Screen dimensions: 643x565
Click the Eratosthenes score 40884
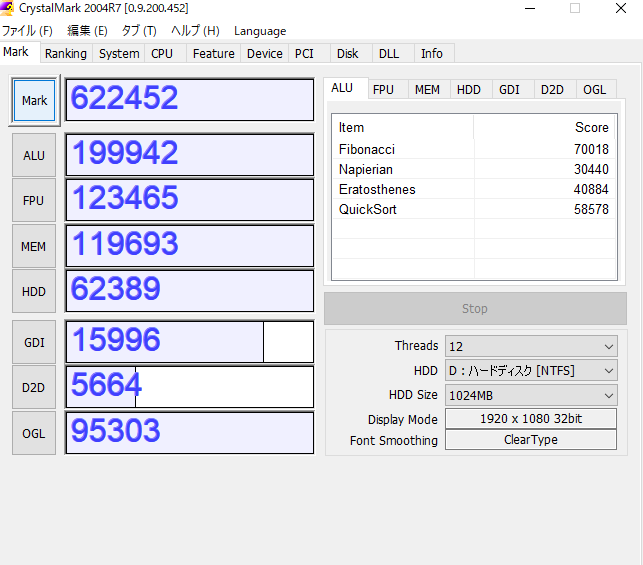(591, 189)
